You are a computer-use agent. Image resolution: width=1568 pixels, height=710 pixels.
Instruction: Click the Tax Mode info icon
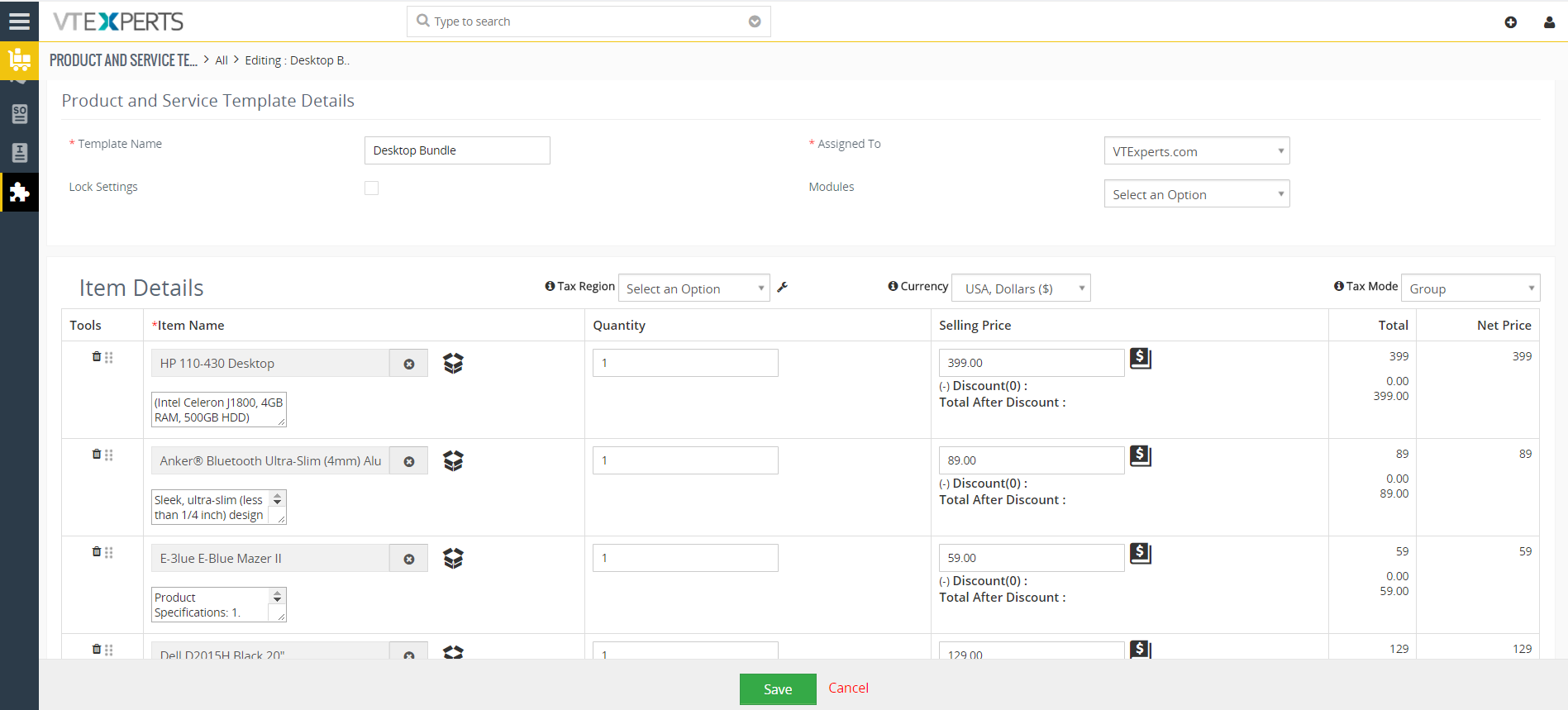click(1338, 286)
